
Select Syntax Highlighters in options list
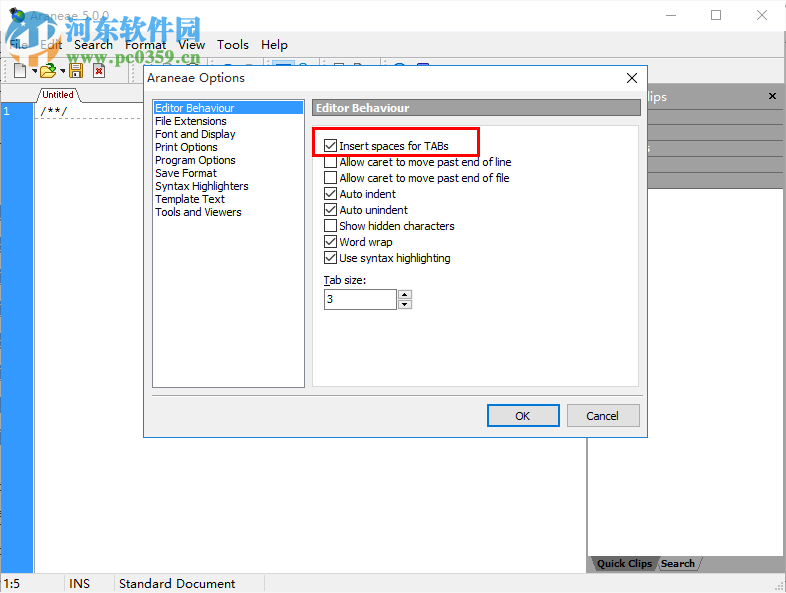[202, 186]
